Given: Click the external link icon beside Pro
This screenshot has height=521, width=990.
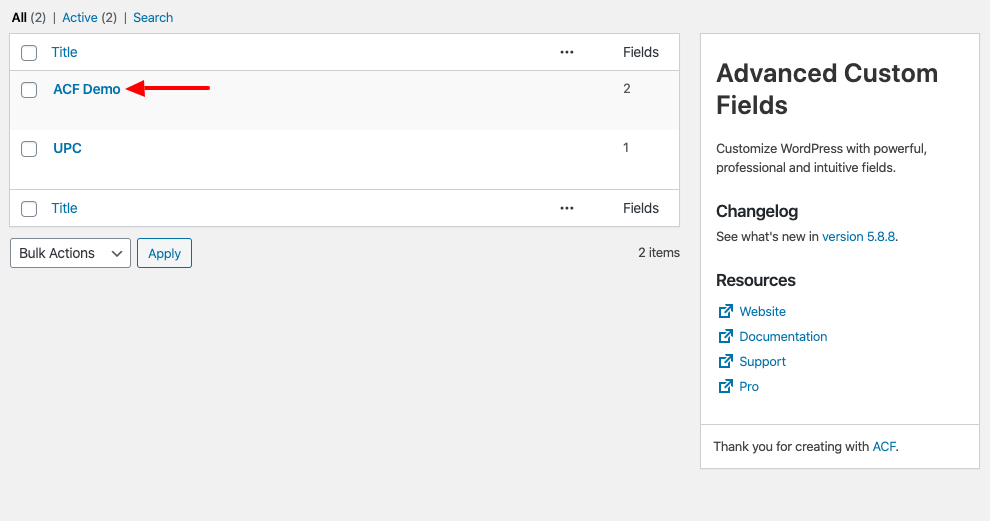Looking at the screenshot, I should click(725, 386).
